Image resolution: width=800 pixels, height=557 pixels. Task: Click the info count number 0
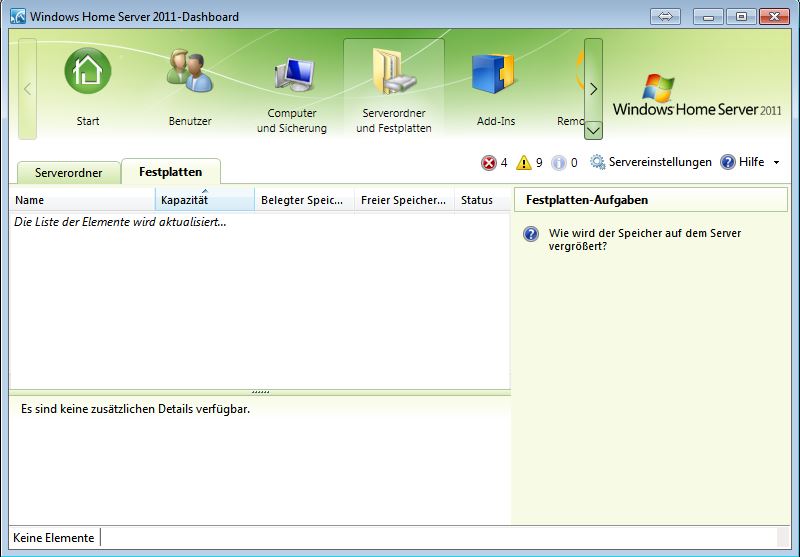coord(574,163)
